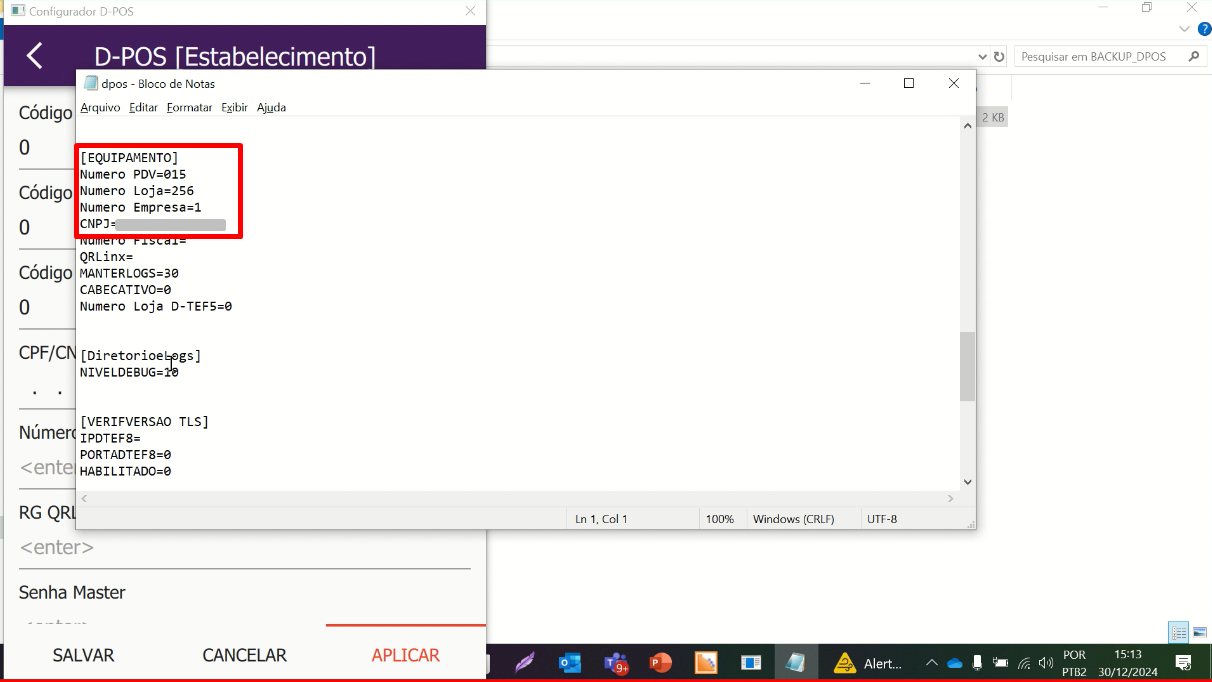Click the RG QRL enter field

(x=244, y=548)
